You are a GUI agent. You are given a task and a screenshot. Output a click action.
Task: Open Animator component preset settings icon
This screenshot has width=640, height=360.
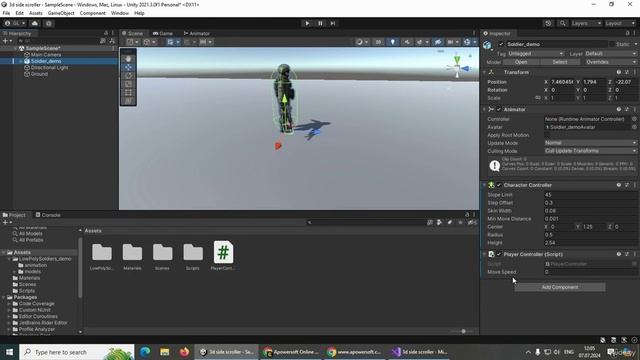pyautogui.click(x=627, y=109)
